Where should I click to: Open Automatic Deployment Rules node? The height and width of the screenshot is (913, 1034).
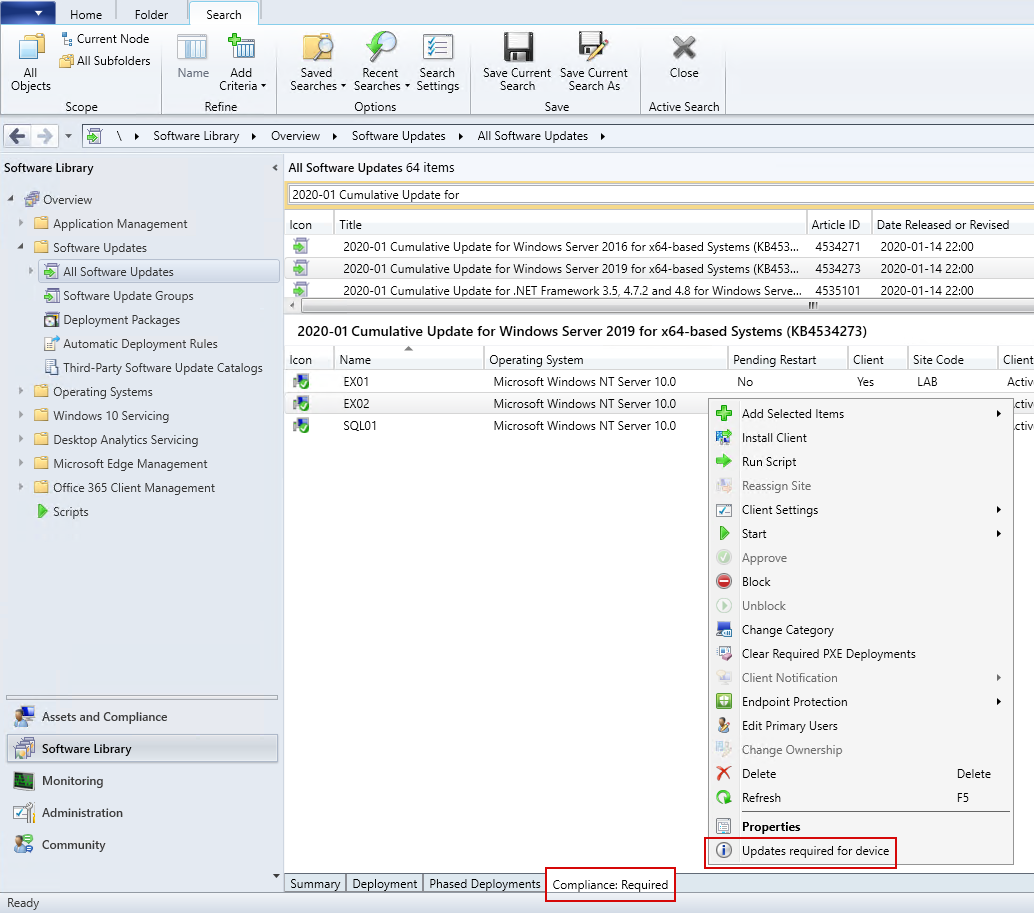(x=140, y=343)
